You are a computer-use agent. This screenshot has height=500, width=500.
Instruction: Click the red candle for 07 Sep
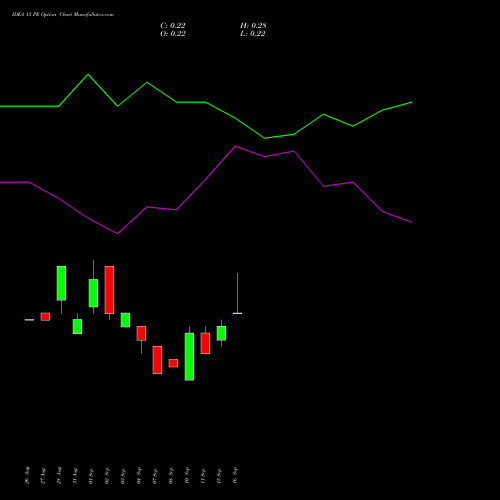coord(157,360)
